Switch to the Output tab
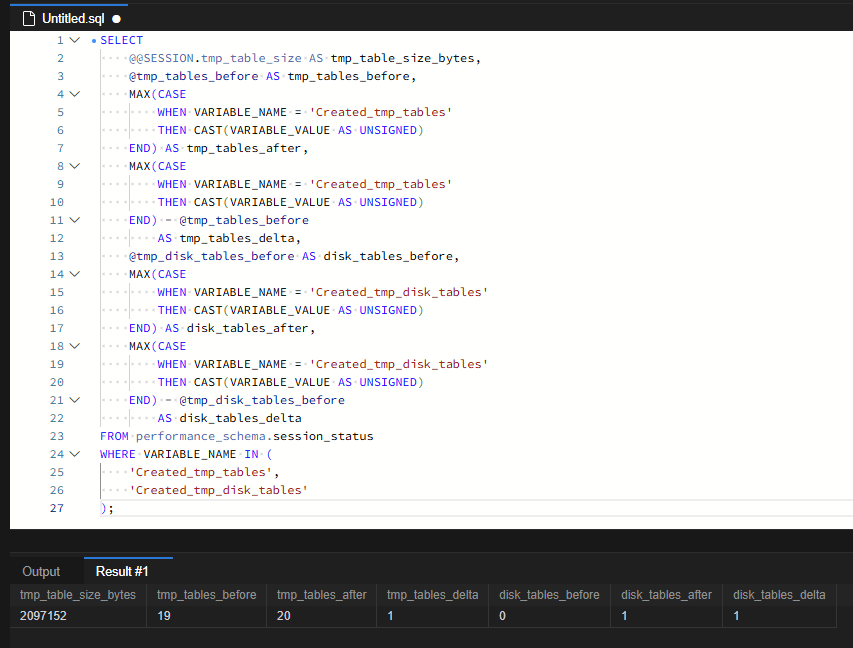Screen dimensions: 853x648 pyautogui.click(x=41, y=571)
